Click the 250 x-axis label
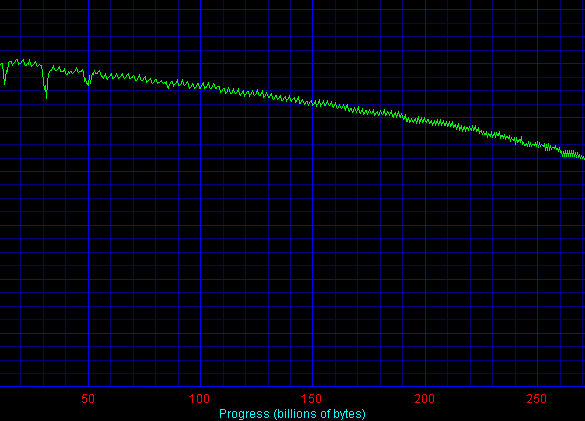The height and width of the screenshot is (421, 585). [x=536, y=399]
